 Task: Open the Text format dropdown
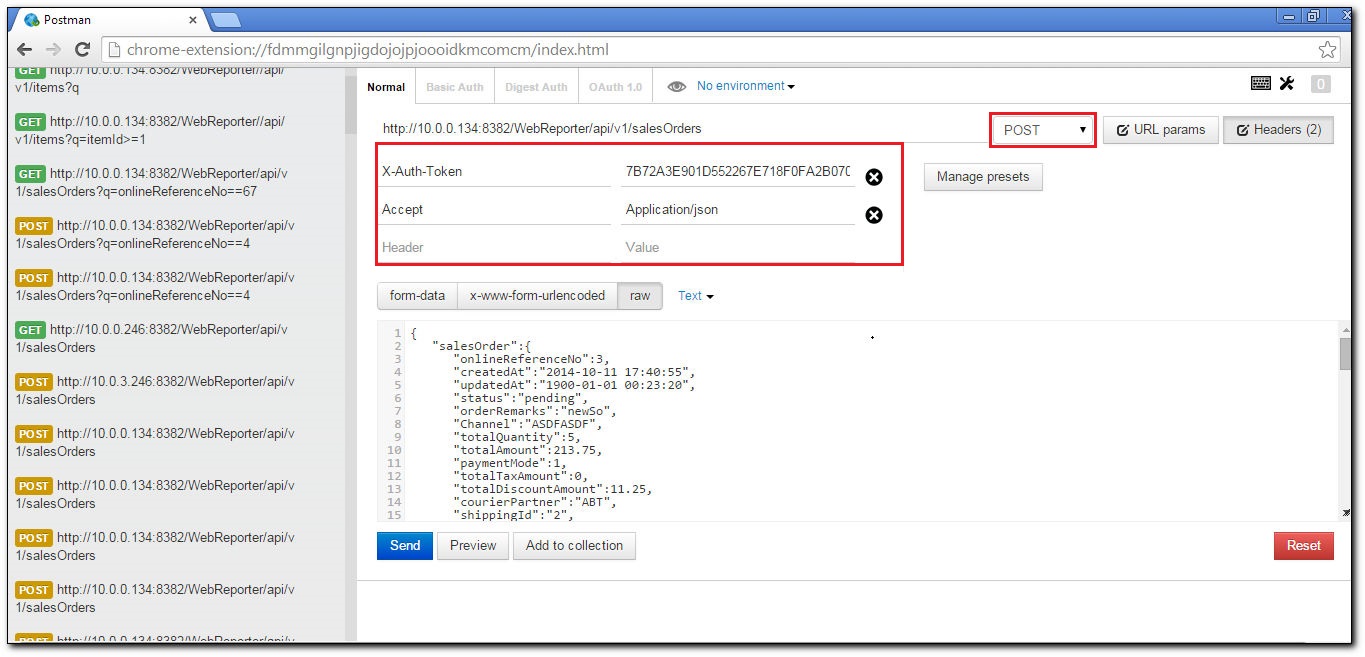(x=696, y=296)
